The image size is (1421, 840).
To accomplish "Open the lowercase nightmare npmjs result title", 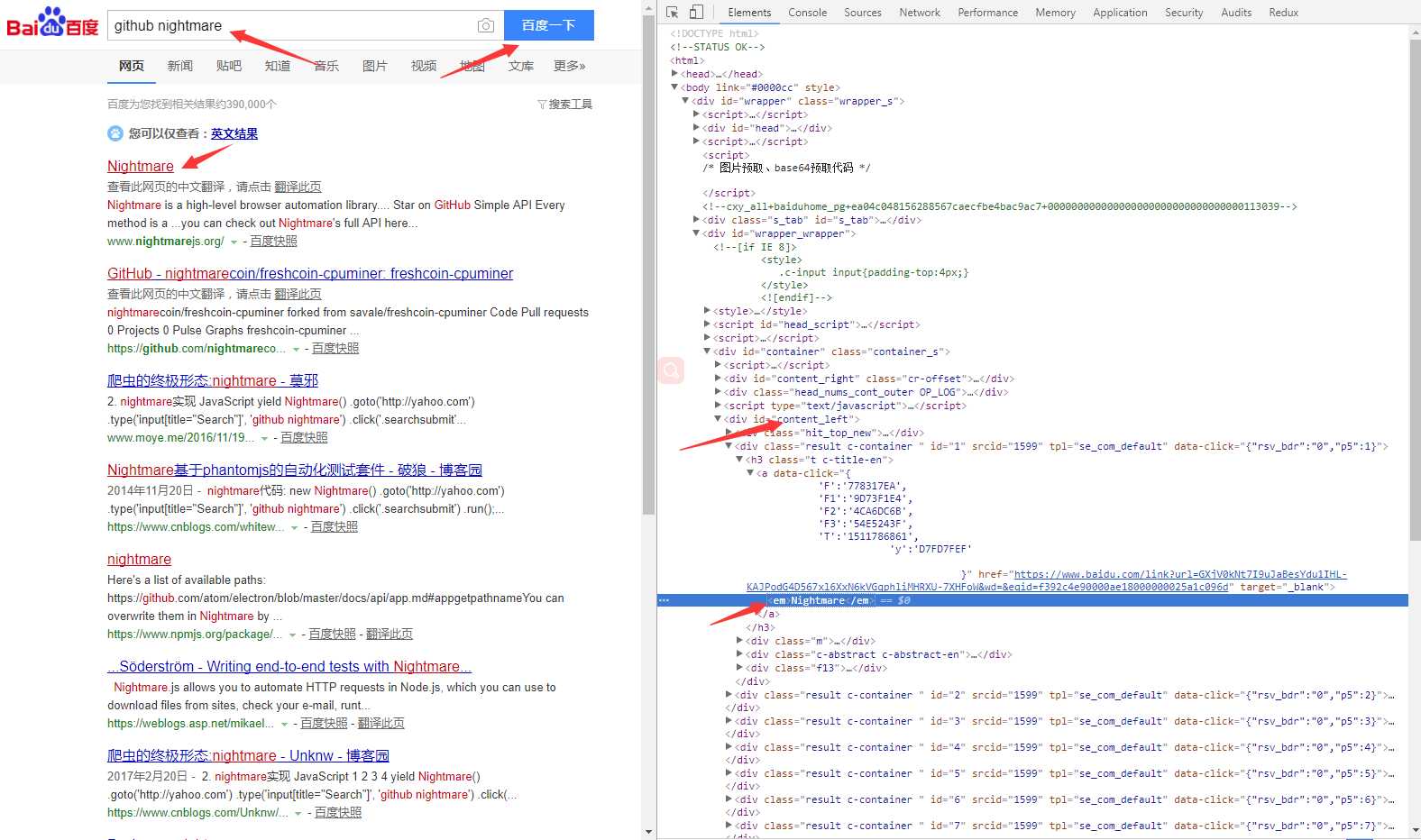I will (139, 559).
